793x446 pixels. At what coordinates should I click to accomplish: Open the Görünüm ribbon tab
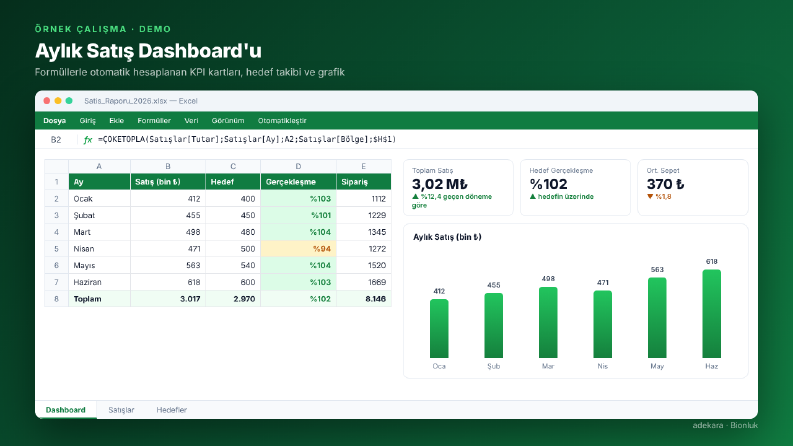point(228,120)
